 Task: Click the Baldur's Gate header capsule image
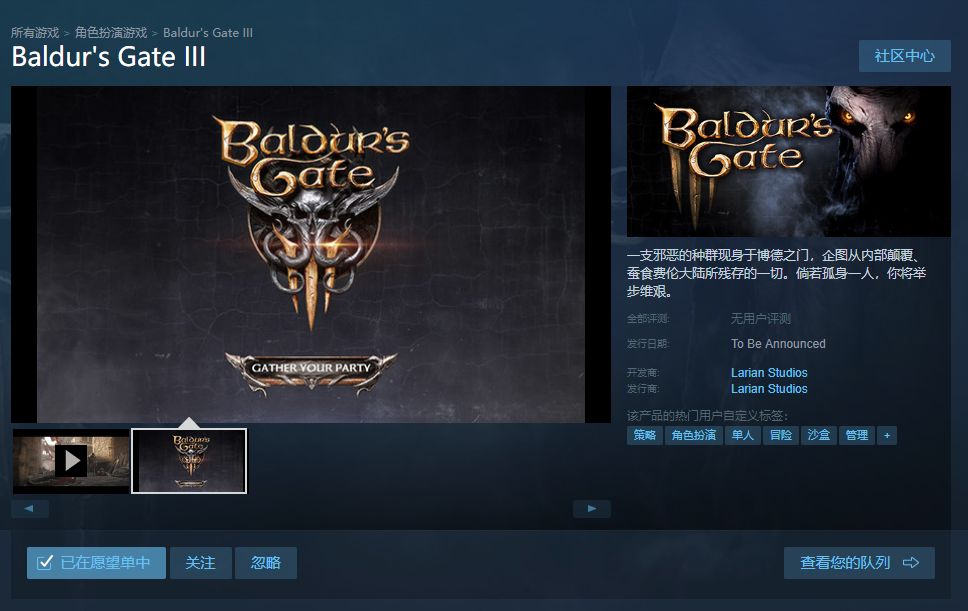[x=789, y=161]
